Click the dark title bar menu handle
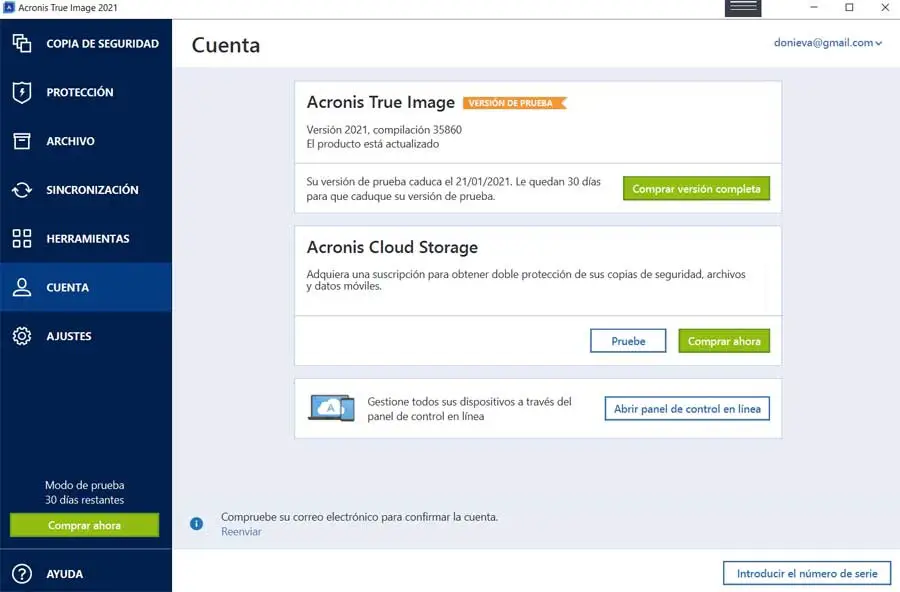Screen dimensions: 900x592 [x=743, y=8]
